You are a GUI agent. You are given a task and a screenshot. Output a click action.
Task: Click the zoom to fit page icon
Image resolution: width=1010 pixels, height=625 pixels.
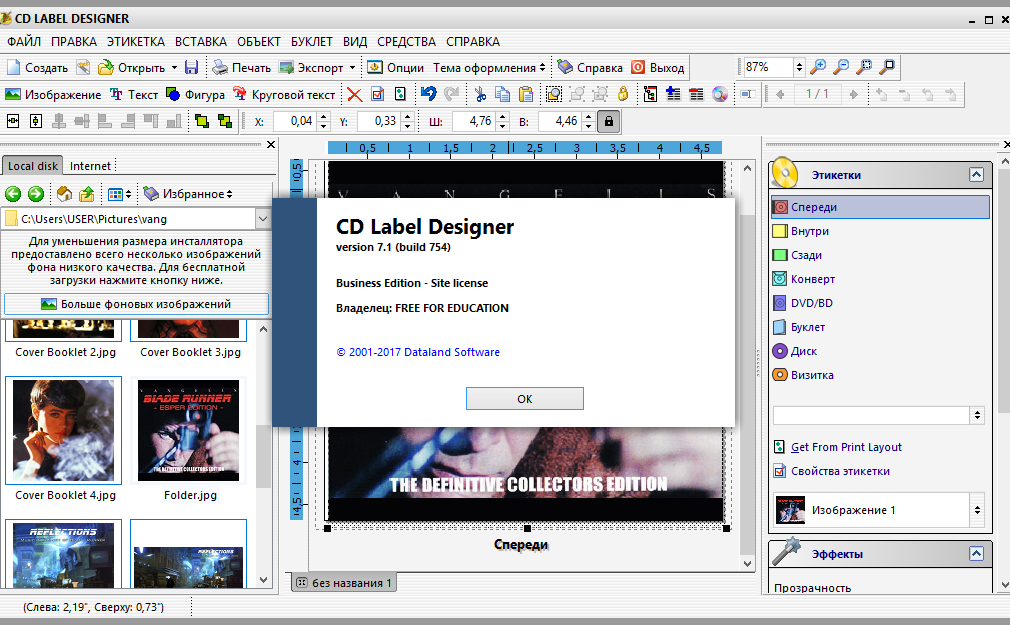[x=888, y=66]
